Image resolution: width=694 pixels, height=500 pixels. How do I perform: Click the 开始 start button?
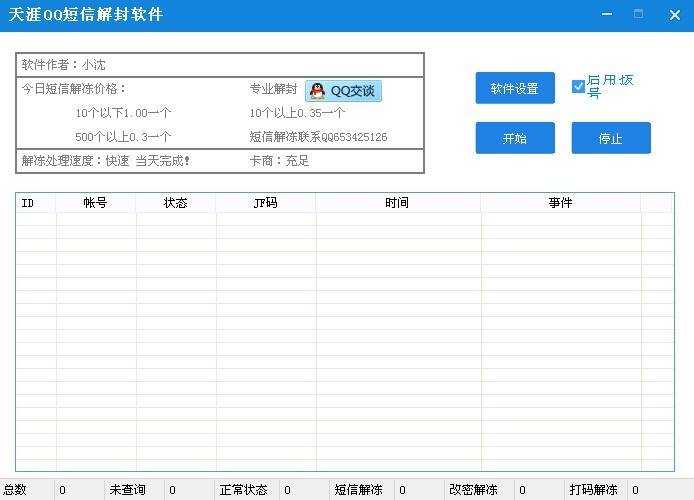515,138
